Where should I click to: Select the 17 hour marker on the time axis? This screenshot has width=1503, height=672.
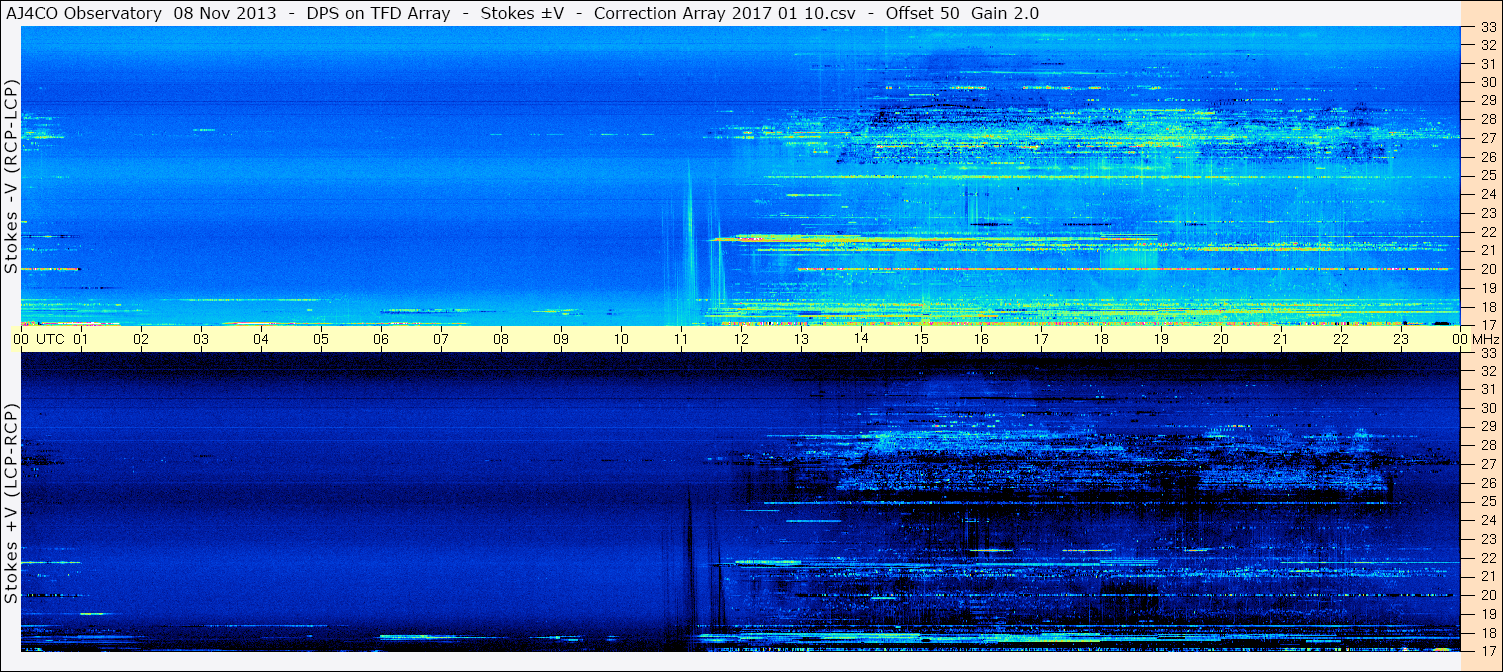pos(1041,339)
